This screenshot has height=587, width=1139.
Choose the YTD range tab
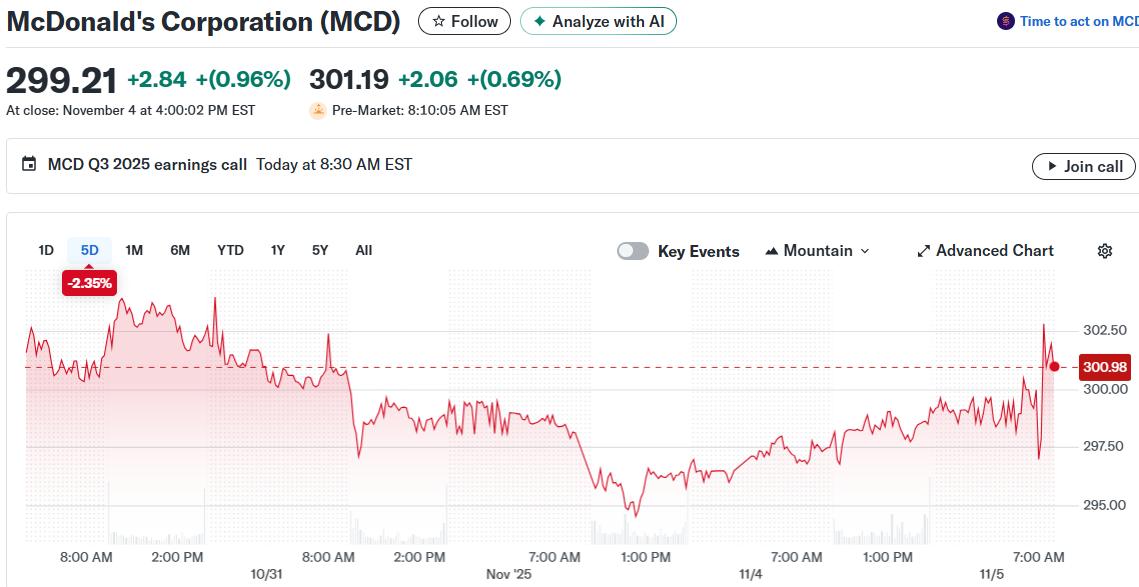point(230,250)
